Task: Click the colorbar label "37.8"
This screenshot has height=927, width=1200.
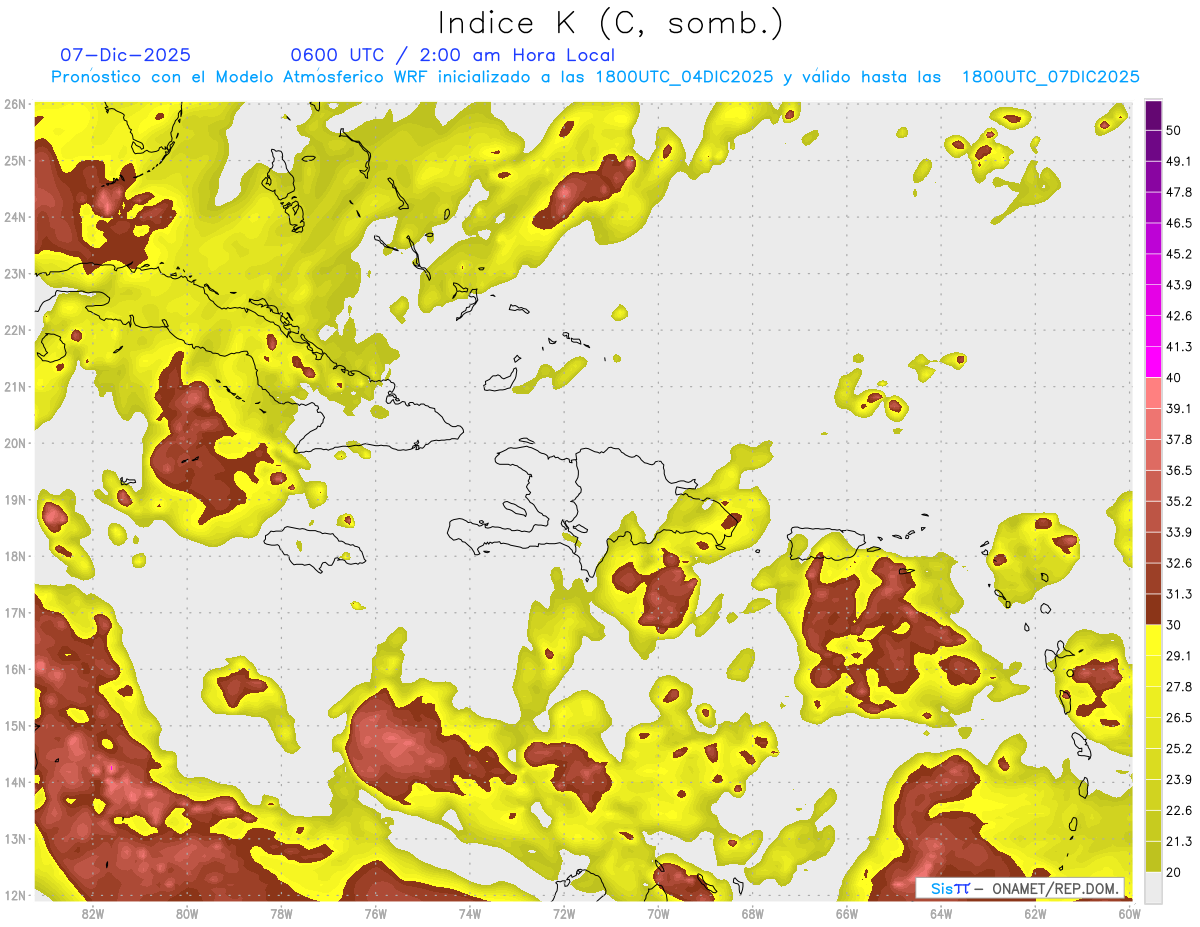Action: click(1178, 440)
